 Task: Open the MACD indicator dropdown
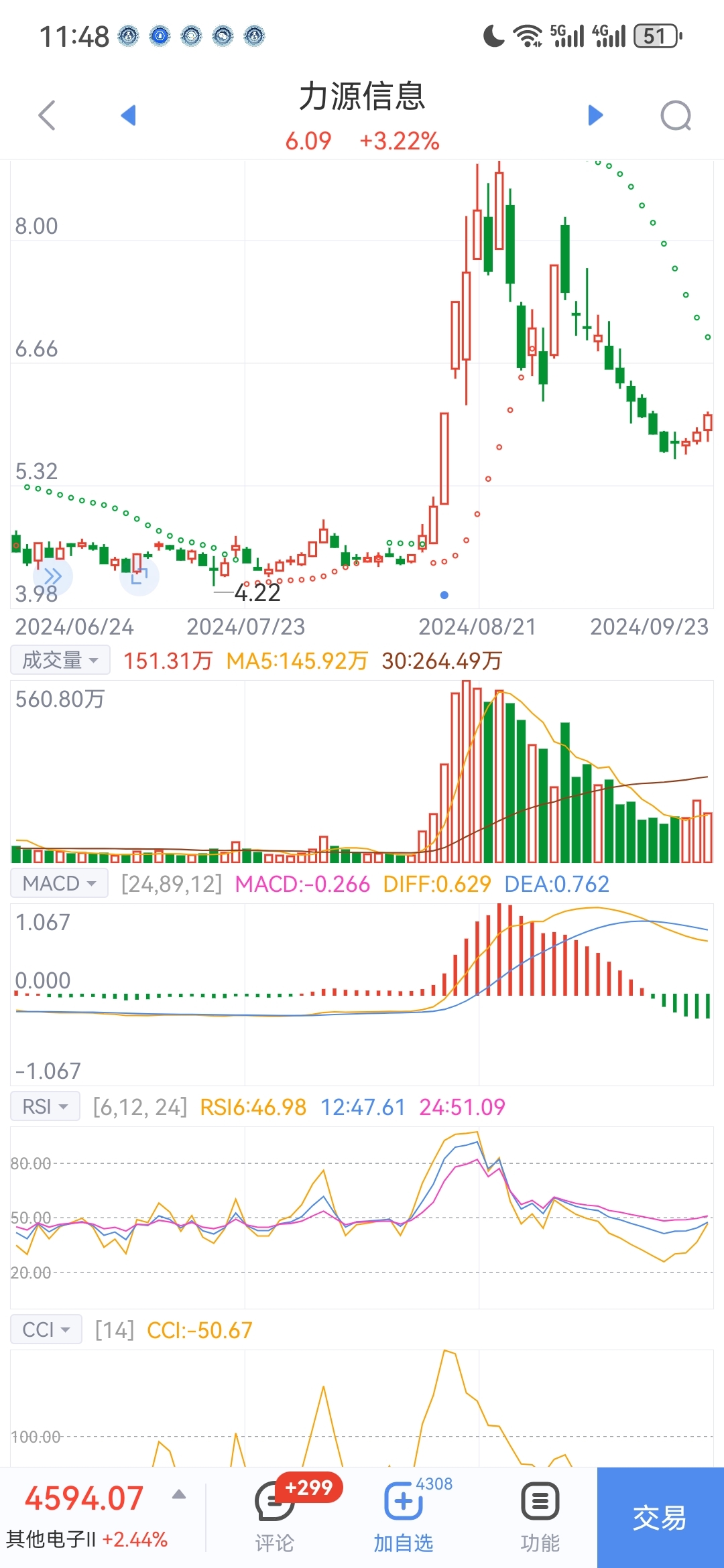point(60,883)
